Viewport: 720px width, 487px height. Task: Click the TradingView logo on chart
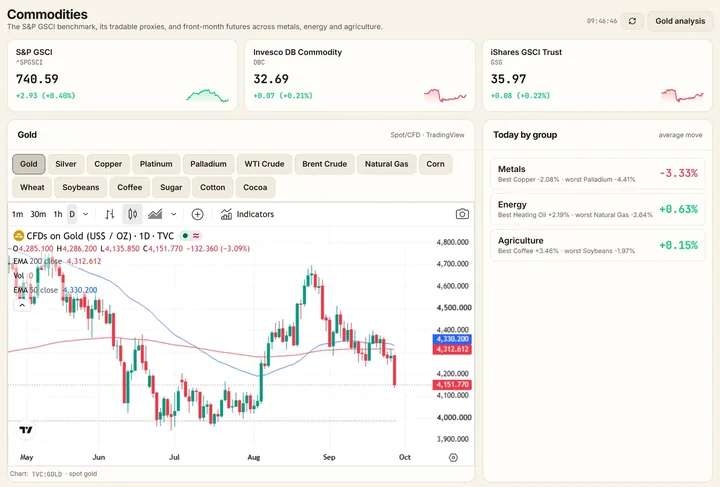26,430
